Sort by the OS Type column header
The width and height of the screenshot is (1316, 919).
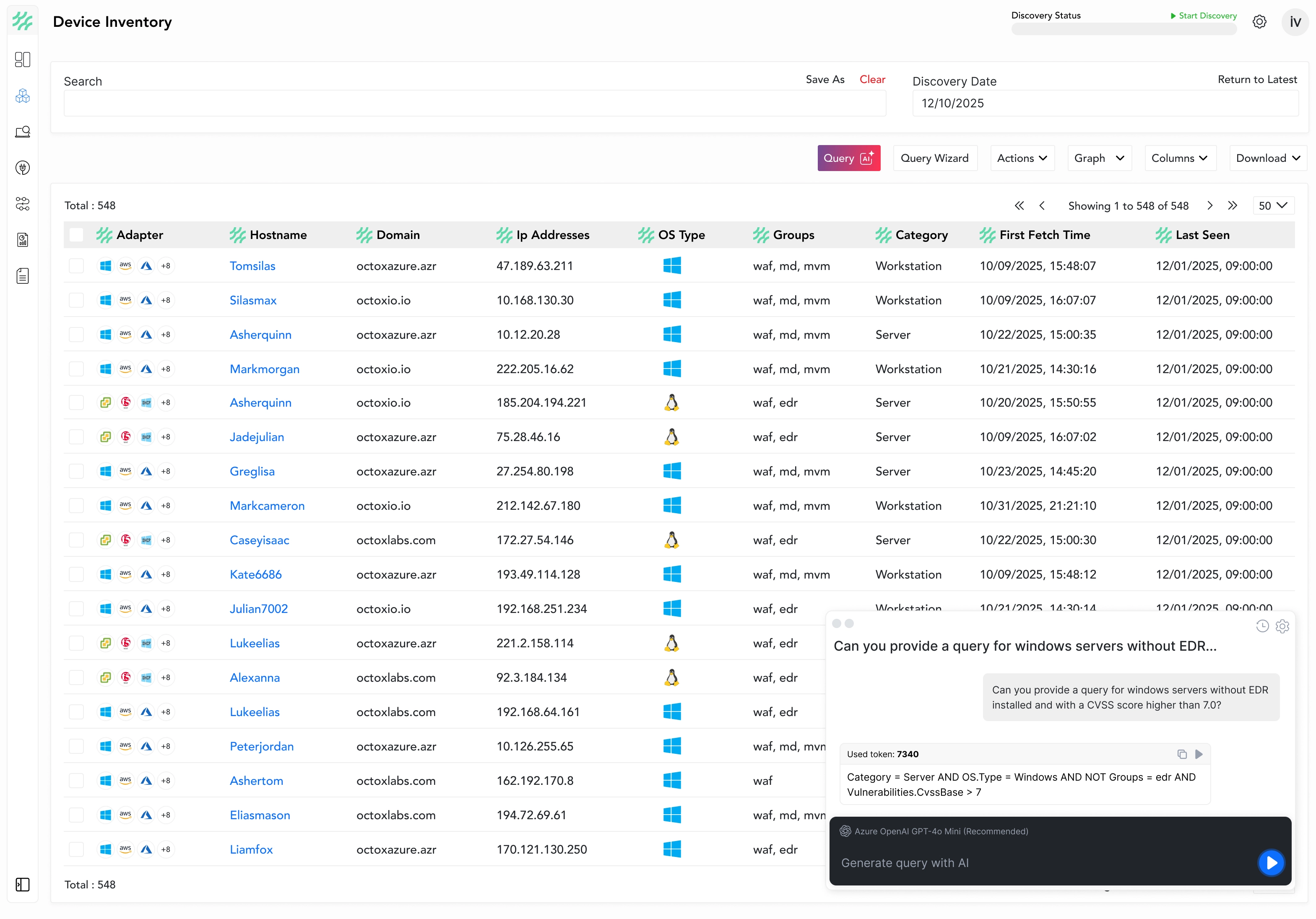(681, 235)
